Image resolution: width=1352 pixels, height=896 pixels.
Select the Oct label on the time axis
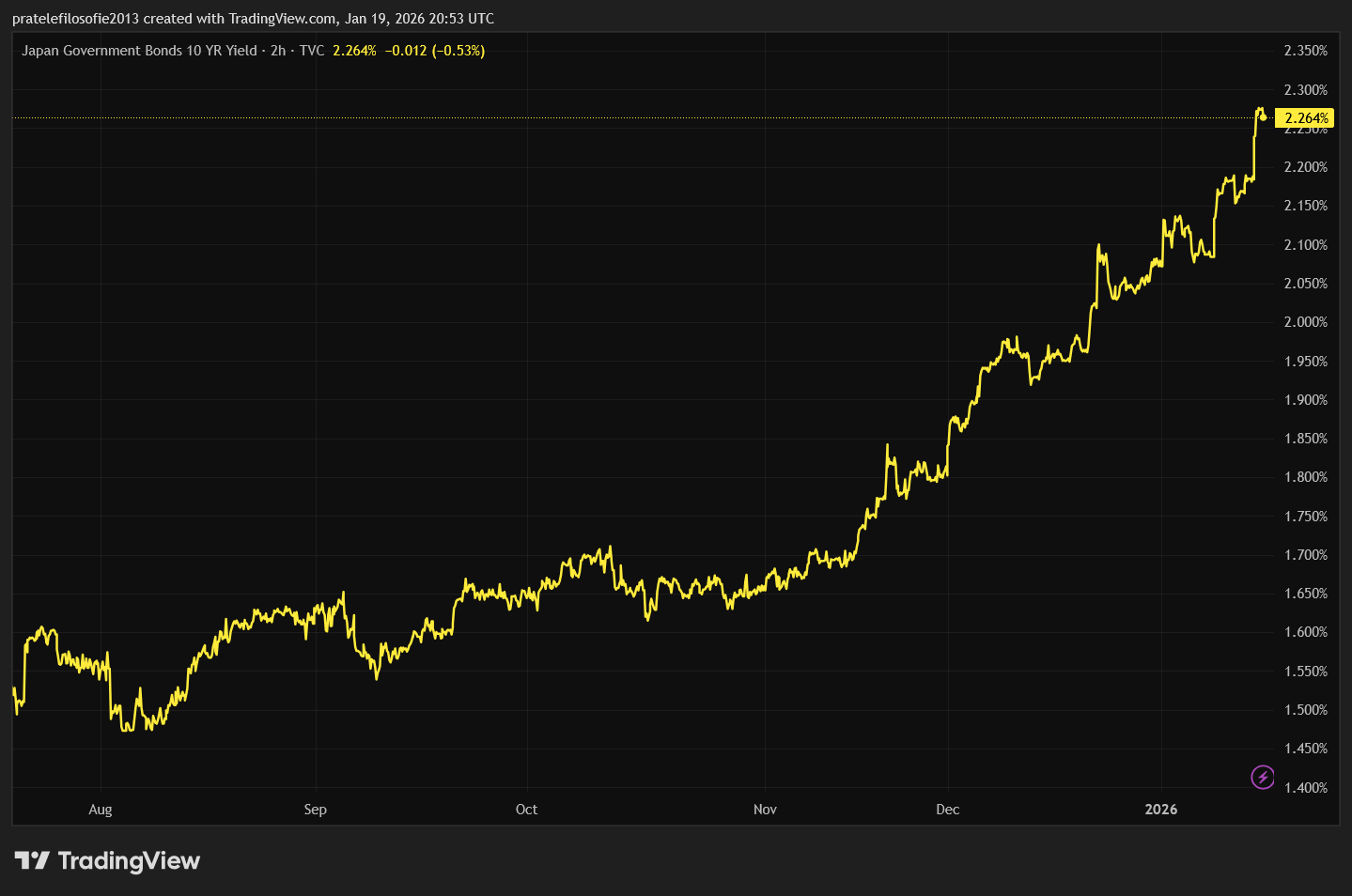point(526,810)
